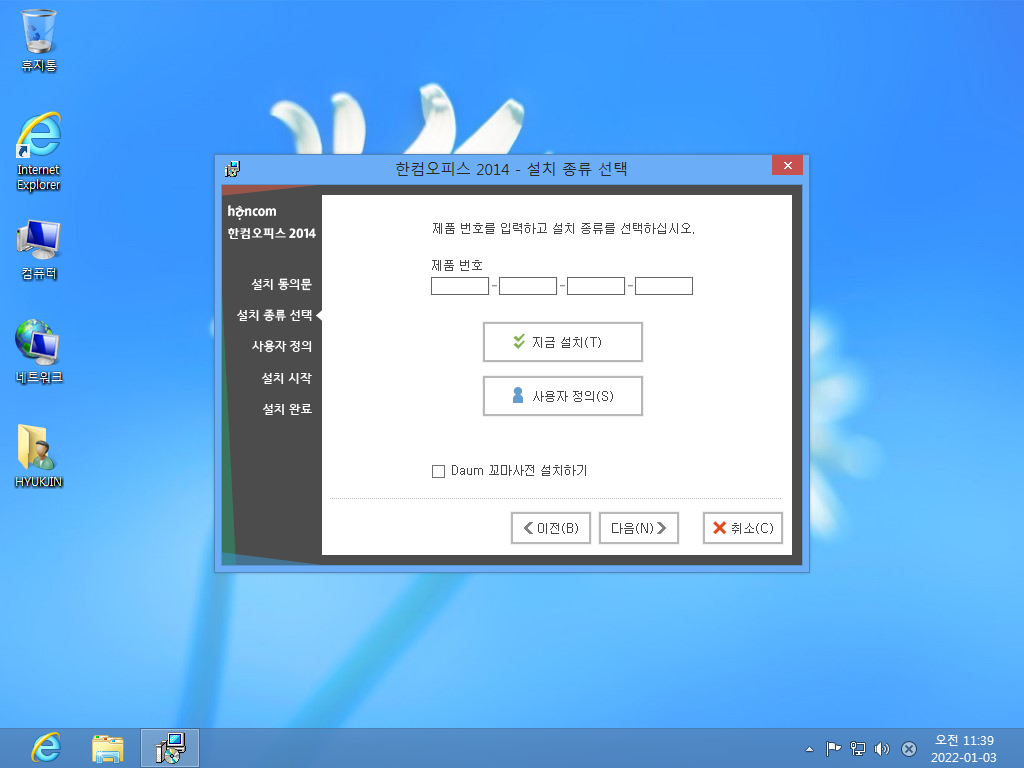Open the volume speaker tray icon
The height and width of the screenshot is (768, 1024).
coord(882,749)
